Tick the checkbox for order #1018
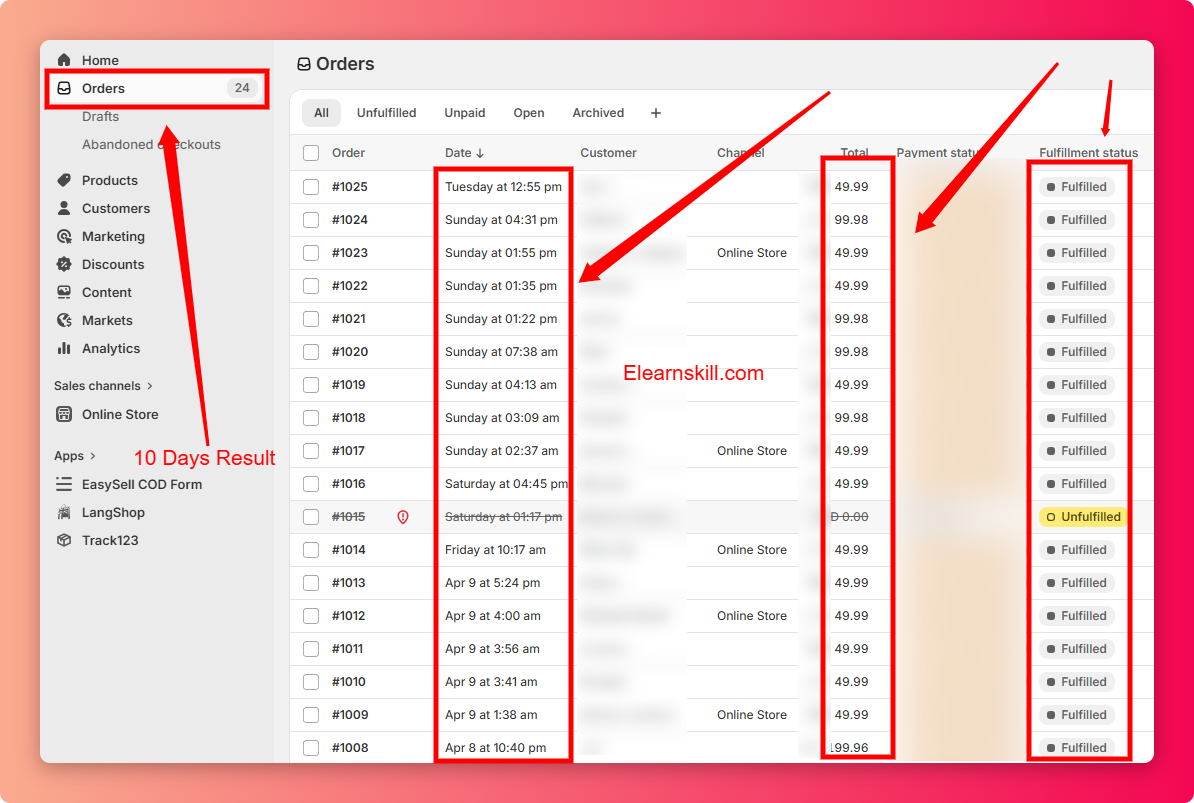1194x803 pixels. click(311, 418)
